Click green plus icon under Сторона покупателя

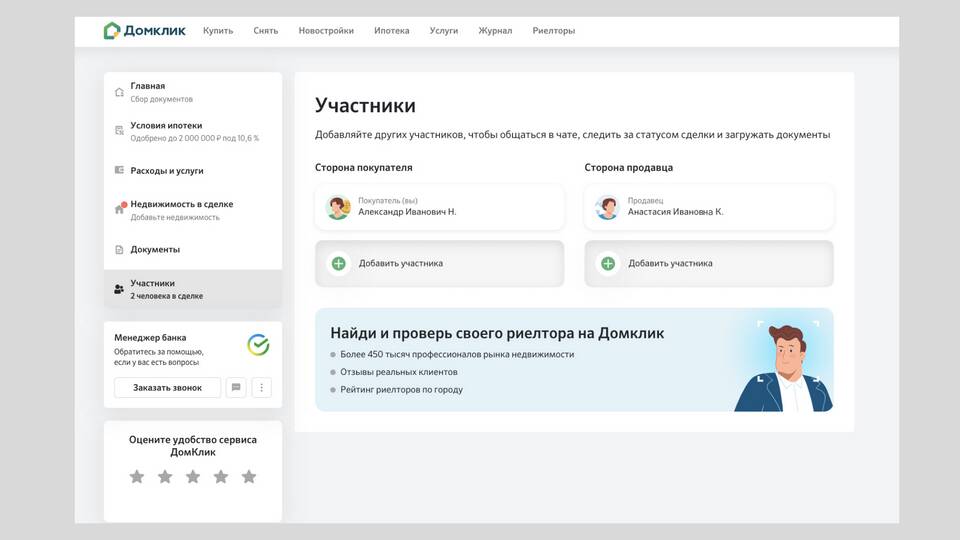[x=339, y=263]
